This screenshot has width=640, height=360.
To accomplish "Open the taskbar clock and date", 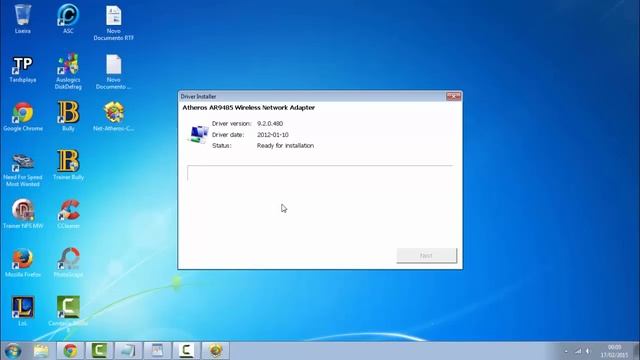I will (x=614, y=351).
